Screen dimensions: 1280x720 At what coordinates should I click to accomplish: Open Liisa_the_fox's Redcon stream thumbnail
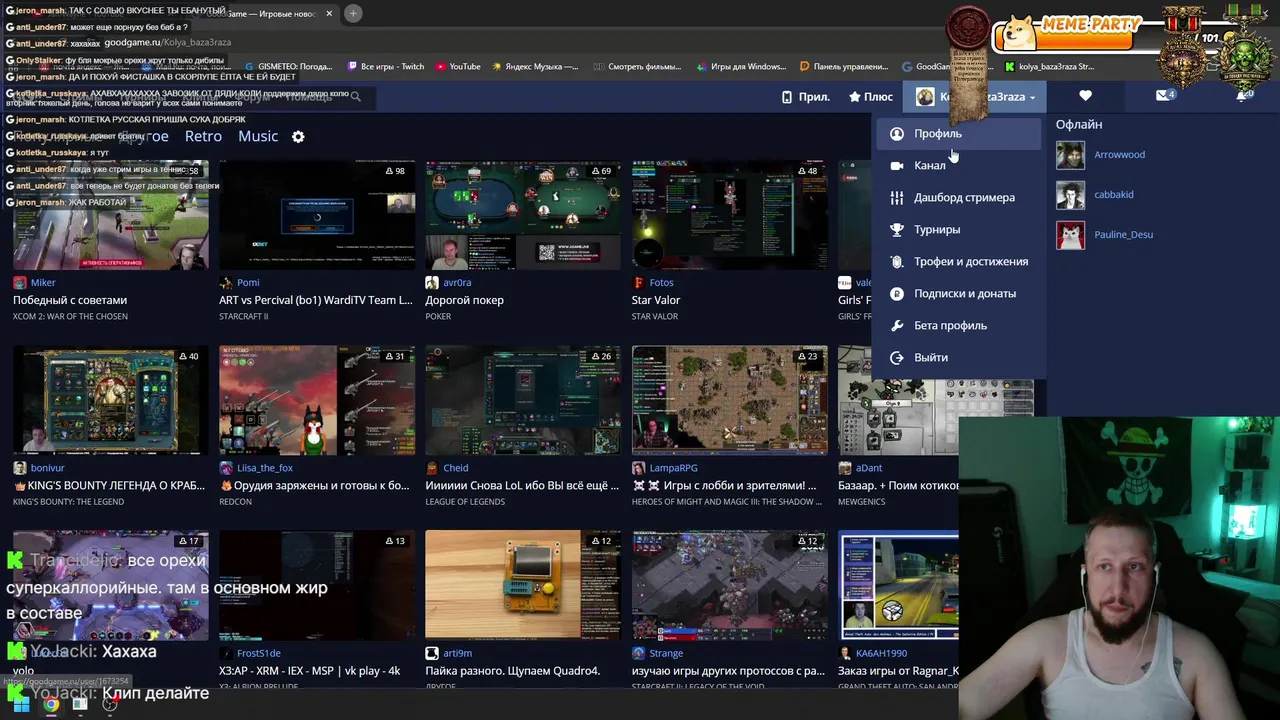point(316,400)
